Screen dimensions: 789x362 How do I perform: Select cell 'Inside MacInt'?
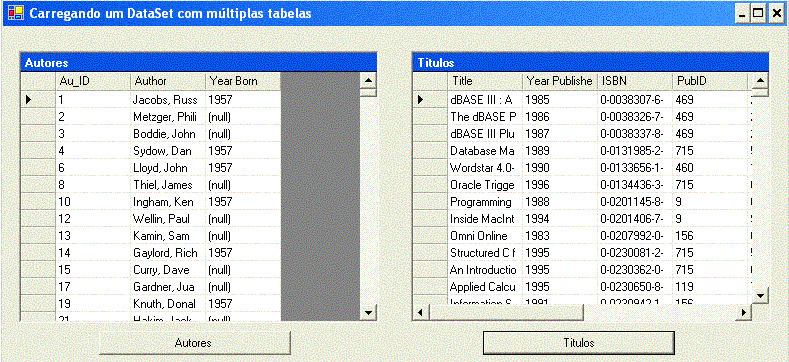[485, 219]
